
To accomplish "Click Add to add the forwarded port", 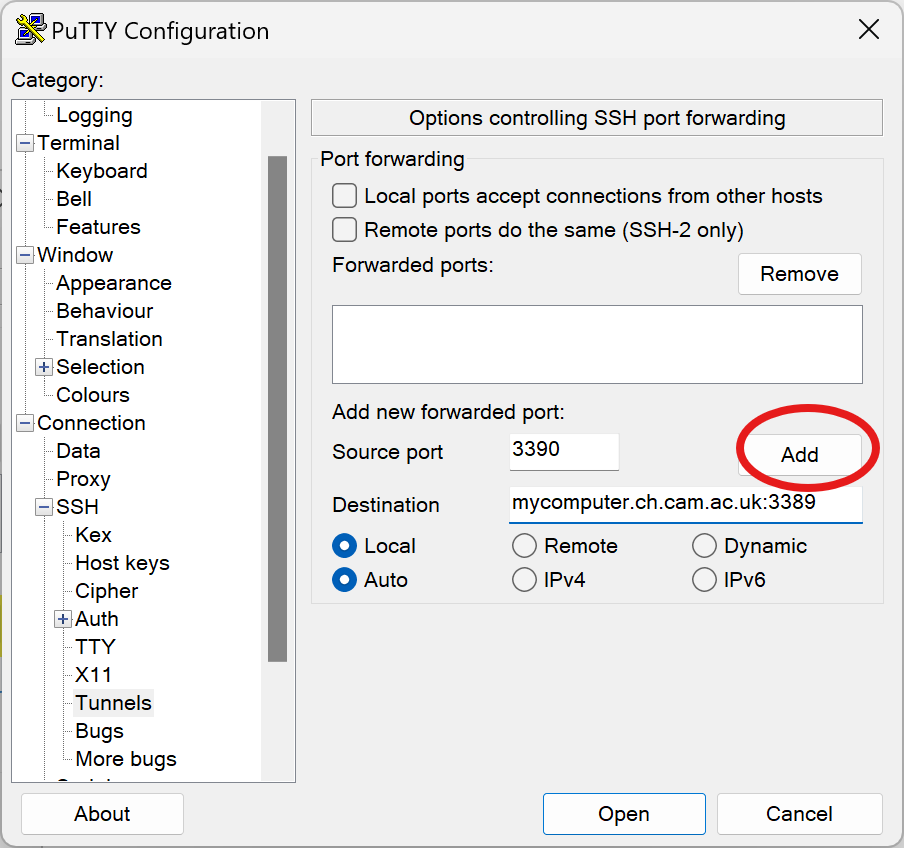I will [800, 455].
